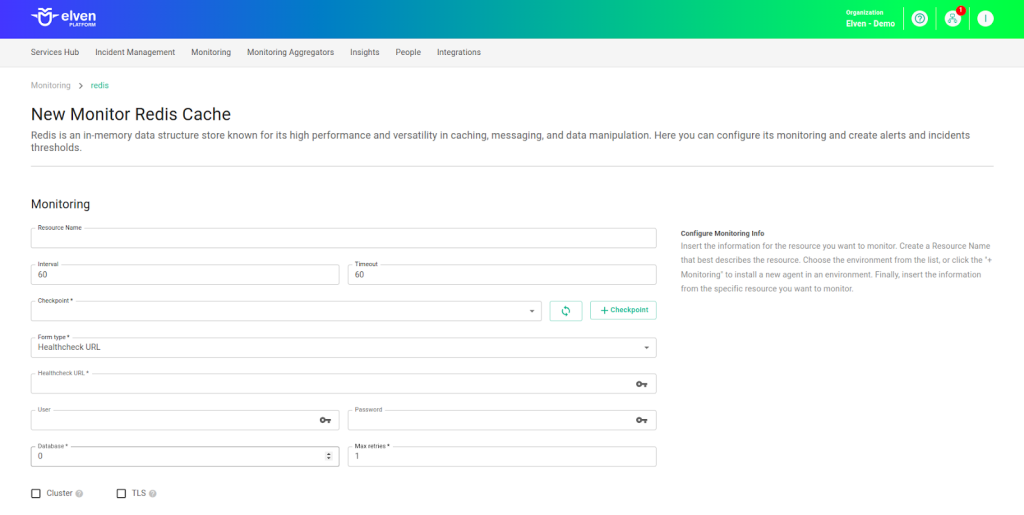Go to Monitoring breadcrumb link
This screenshot has height=515, width=1024.
coord(51,86)
